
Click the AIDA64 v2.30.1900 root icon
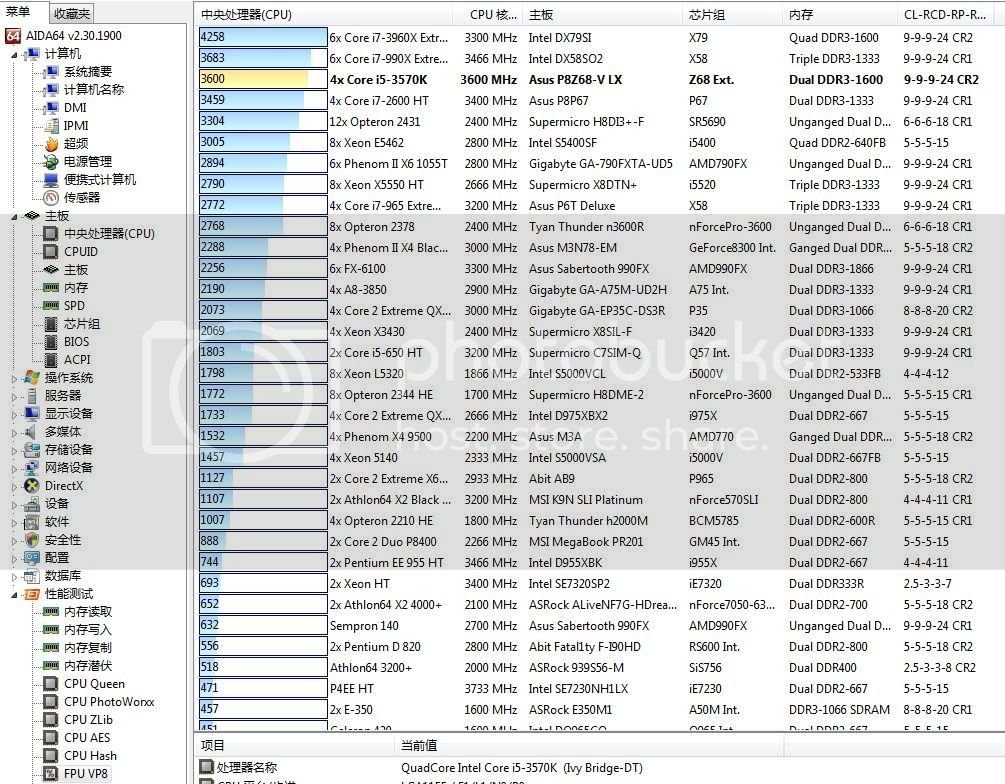(x=14, y=35)
